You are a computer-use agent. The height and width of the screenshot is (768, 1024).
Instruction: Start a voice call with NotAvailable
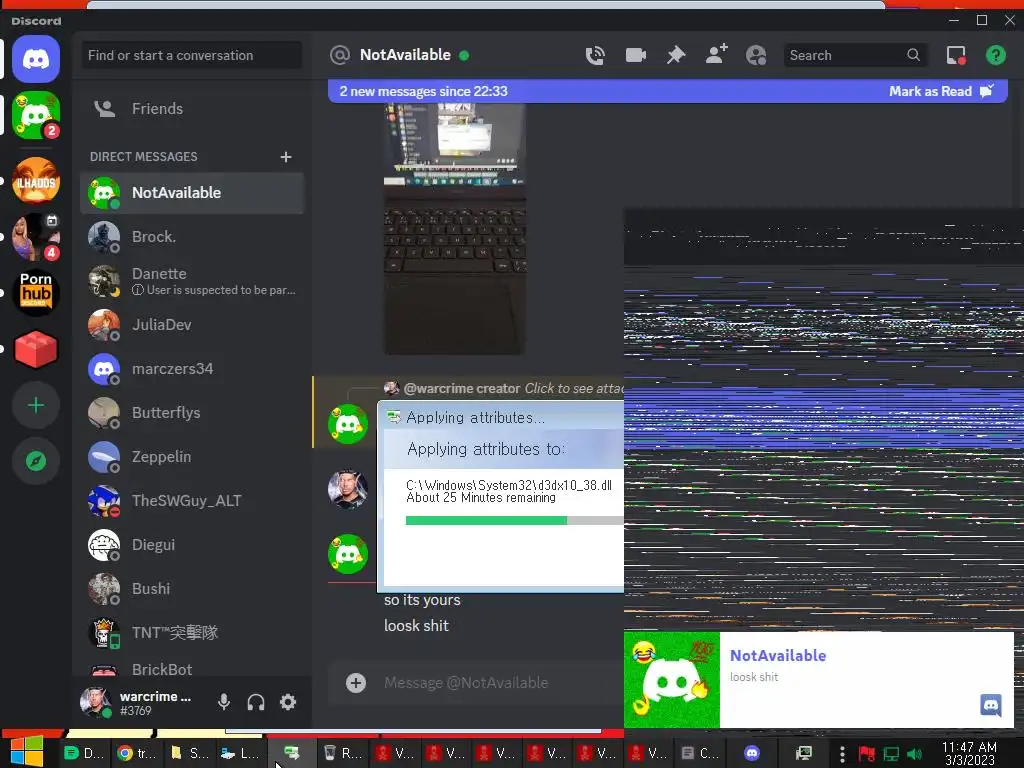point(595,56)
